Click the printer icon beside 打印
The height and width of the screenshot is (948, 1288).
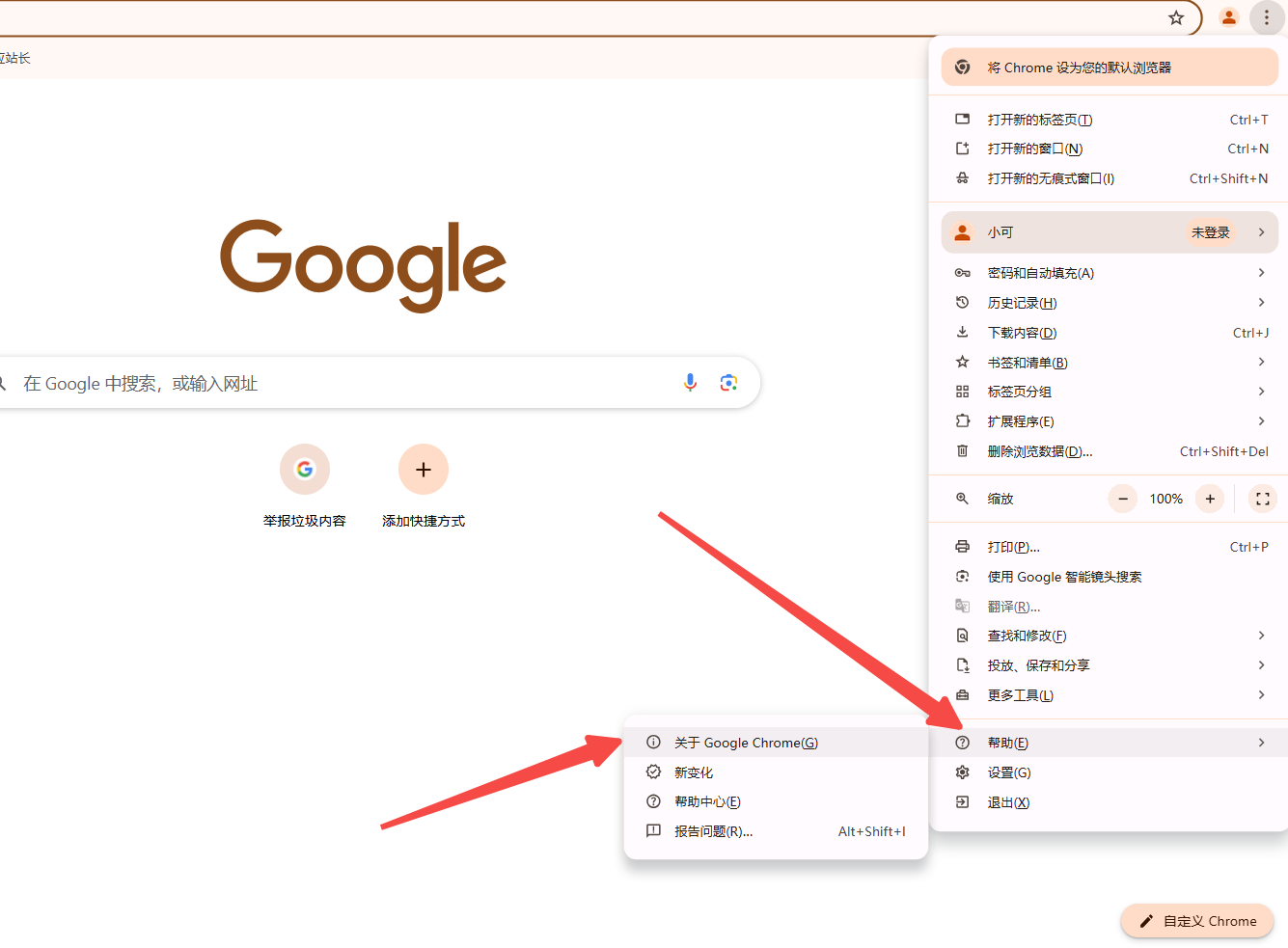[962, 547]
